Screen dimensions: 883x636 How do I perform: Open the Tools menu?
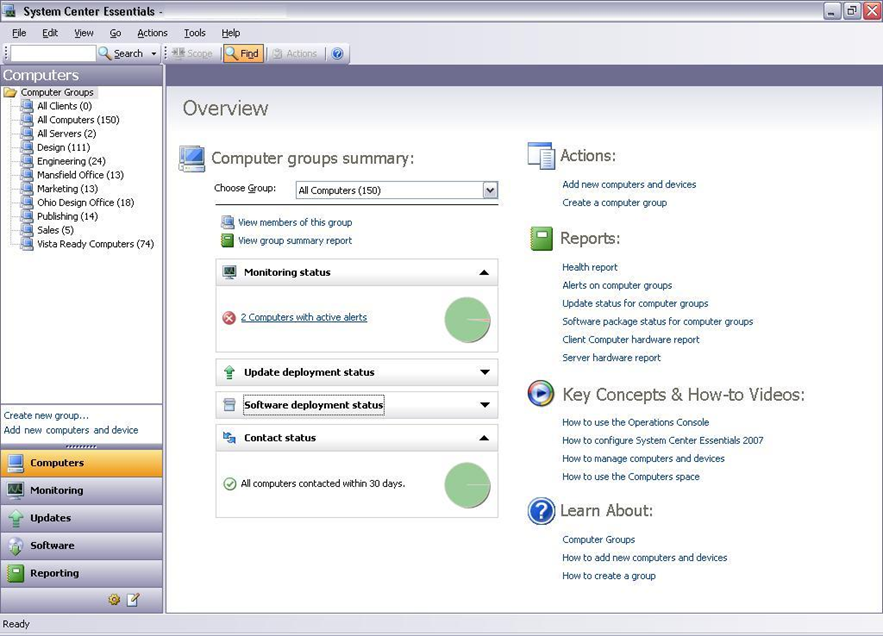pos(195,33)
